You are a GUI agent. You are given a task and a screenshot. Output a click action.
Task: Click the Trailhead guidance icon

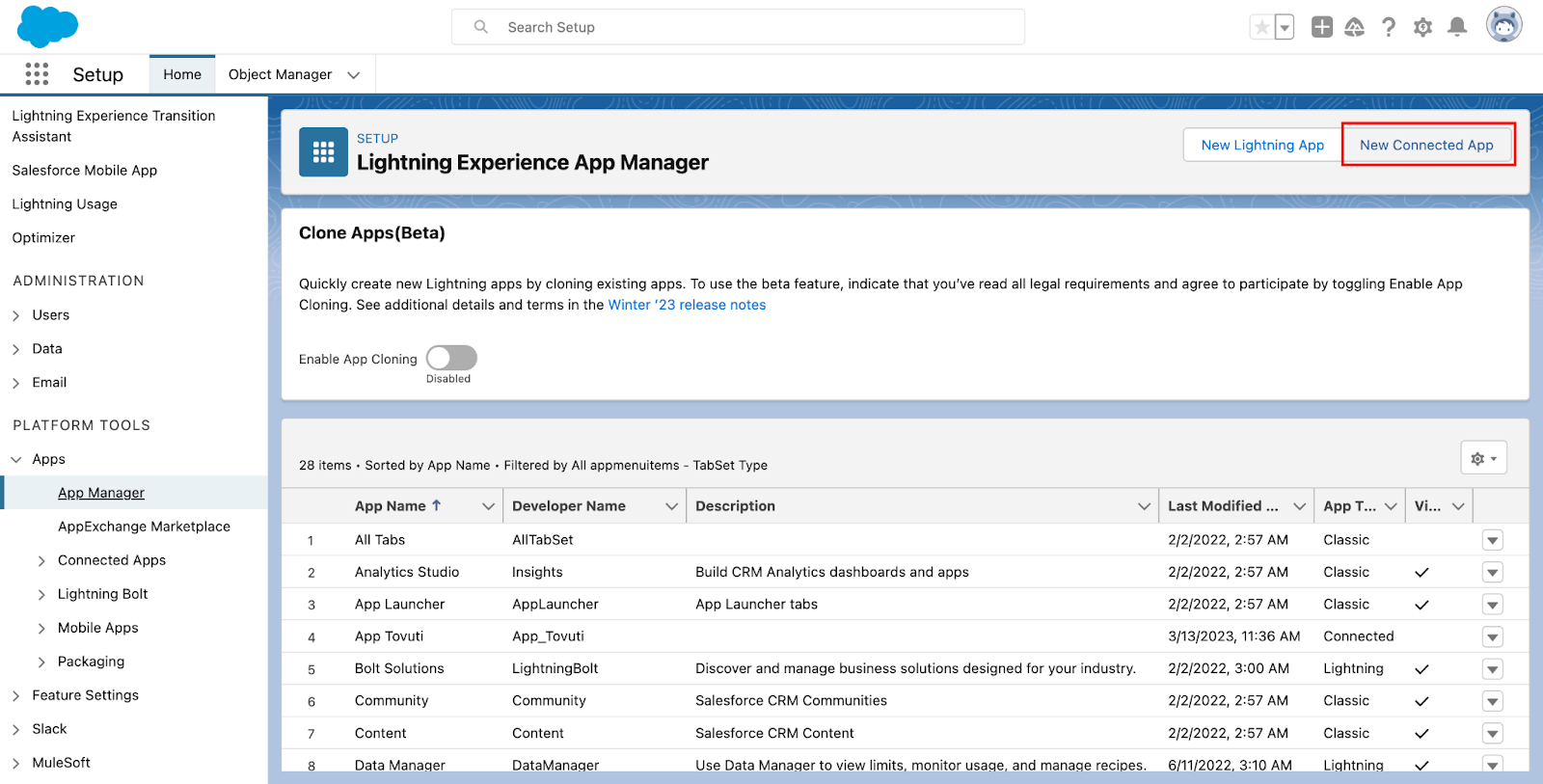[1355, 27]
